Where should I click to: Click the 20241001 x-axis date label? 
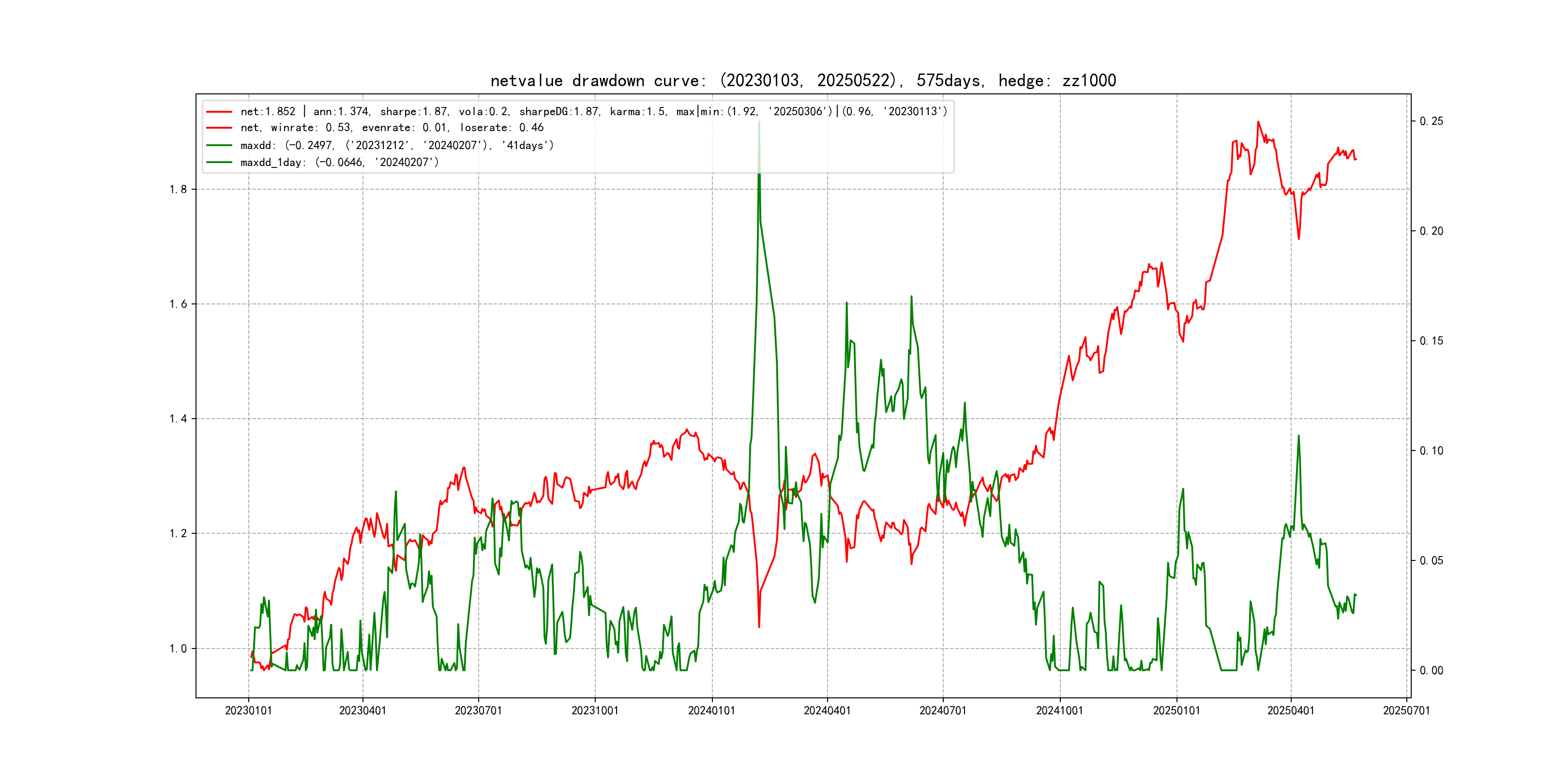(x=1060, y=710)
